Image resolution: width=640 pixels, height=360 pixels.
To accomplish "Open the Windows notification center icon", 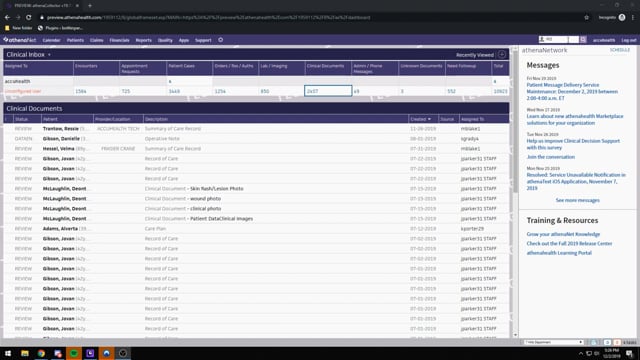I will tap(629, 353).
